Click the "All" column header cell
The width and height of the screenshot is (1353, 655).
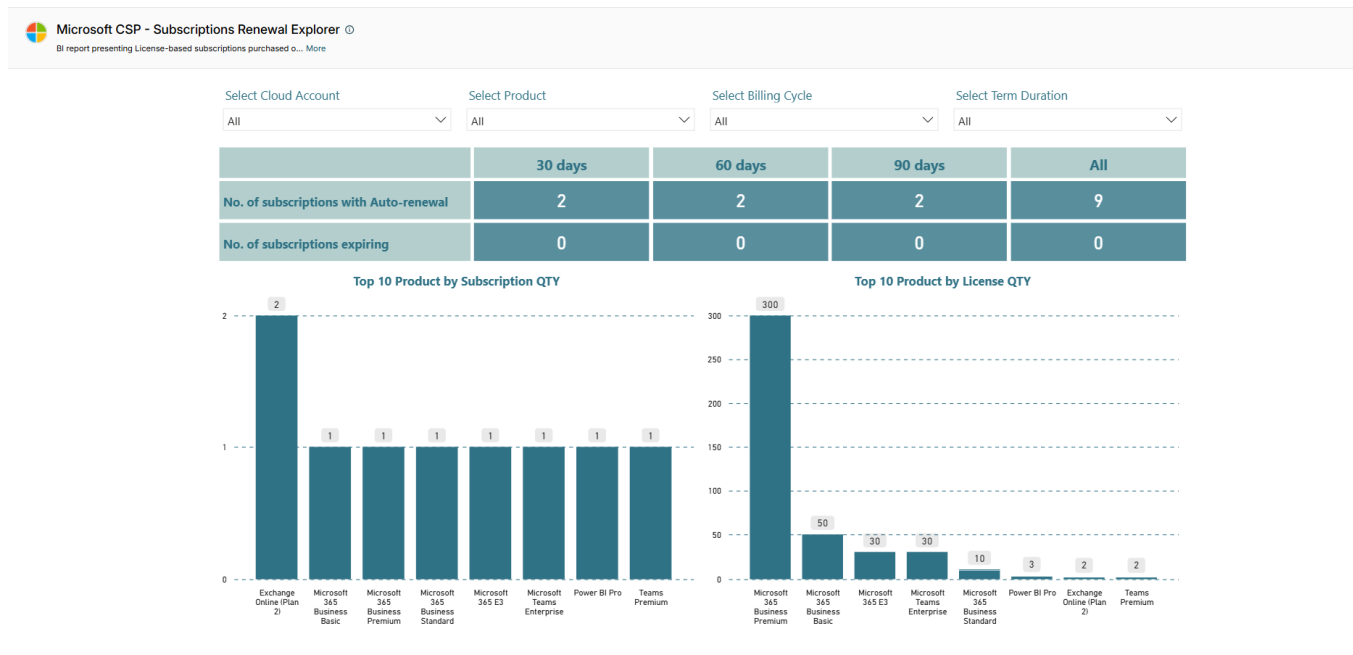coord(1097,164)
